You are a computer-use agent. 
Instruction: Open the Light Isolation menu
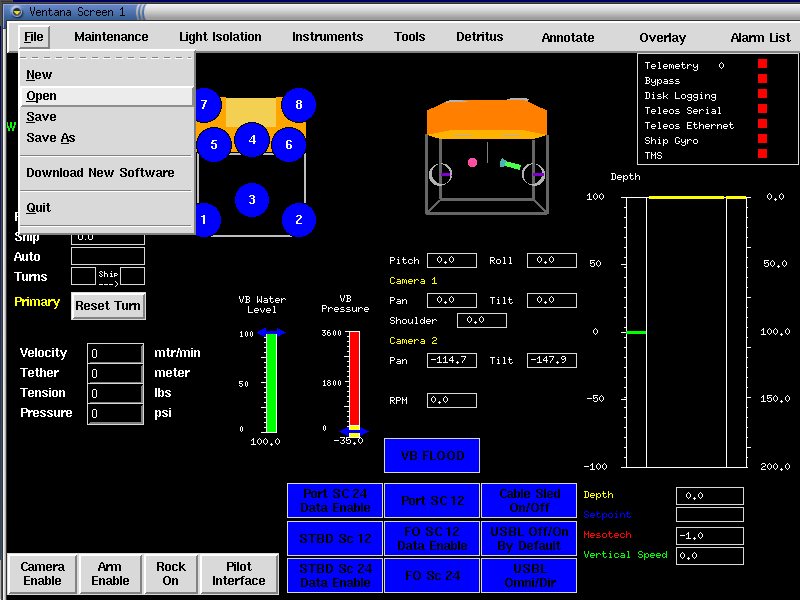click(220, 37)
